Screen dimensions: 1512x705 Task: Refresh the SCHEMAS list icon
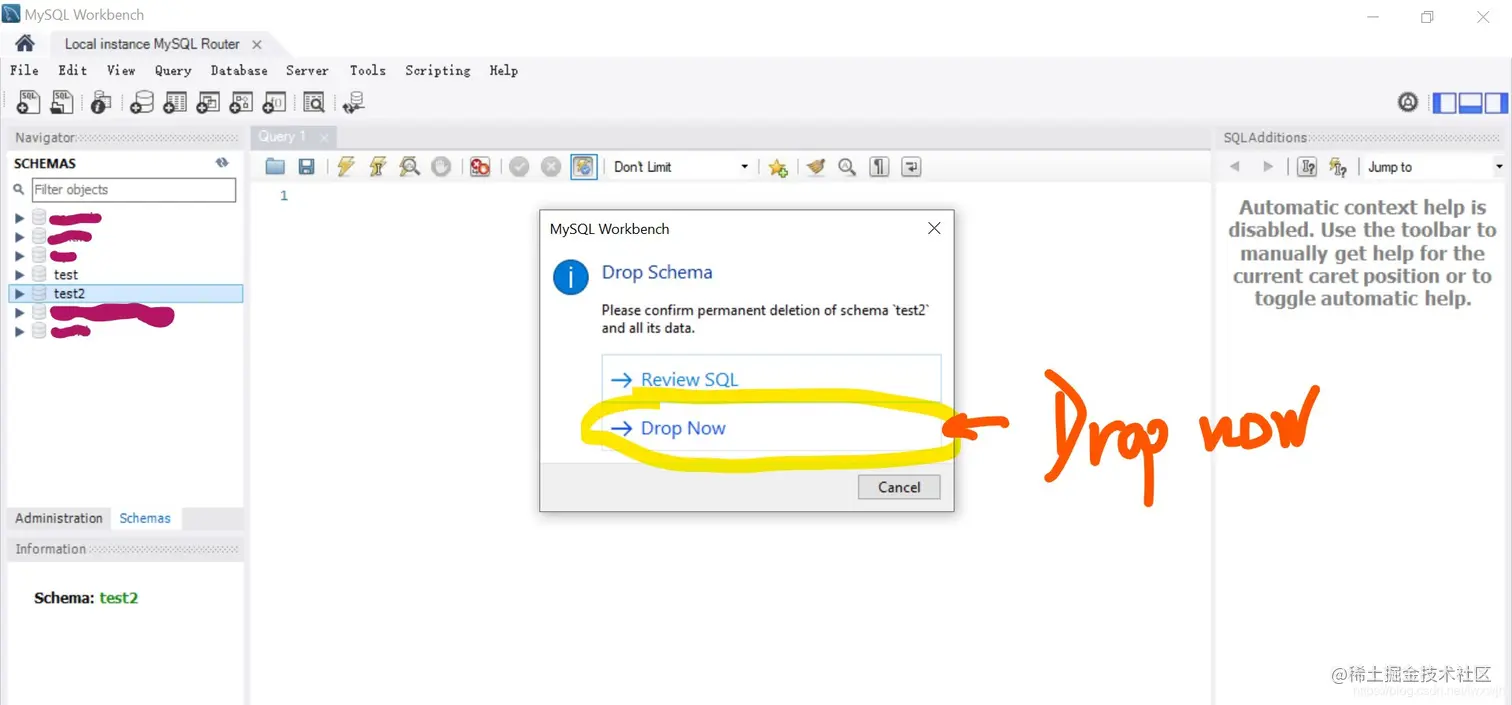[222, 163]
